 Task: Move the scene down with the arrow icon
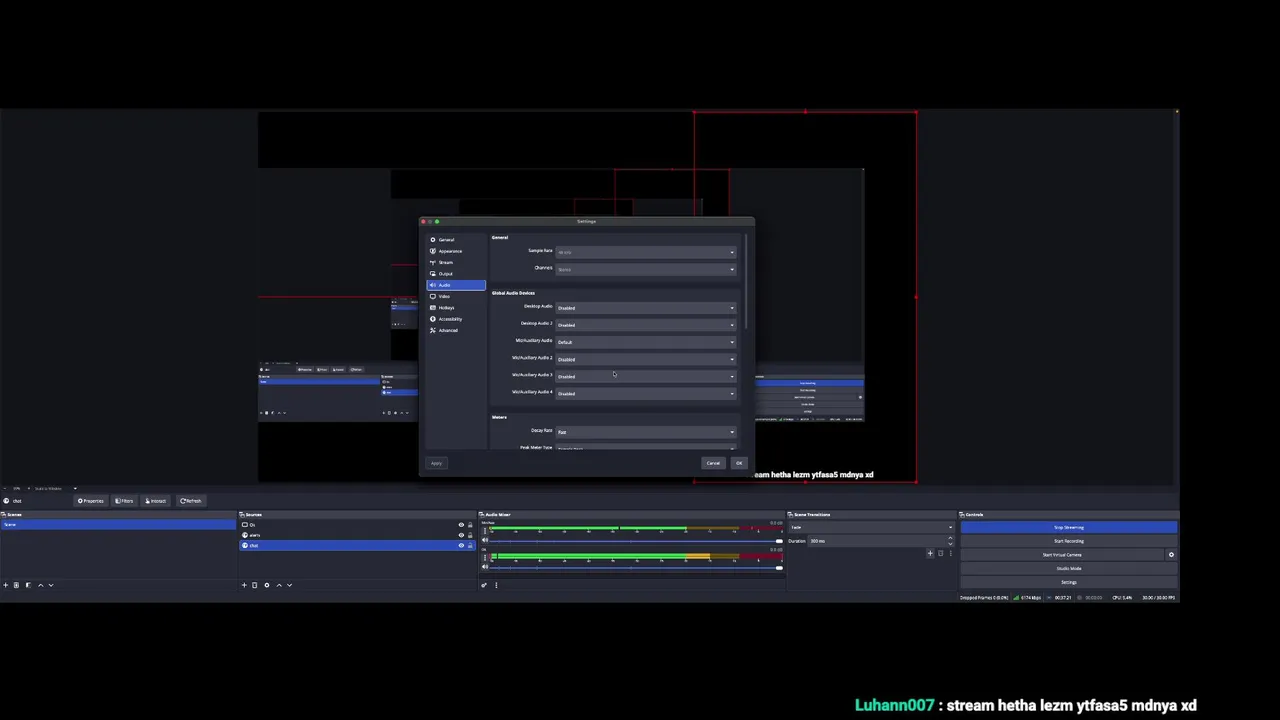pos(51,585)
